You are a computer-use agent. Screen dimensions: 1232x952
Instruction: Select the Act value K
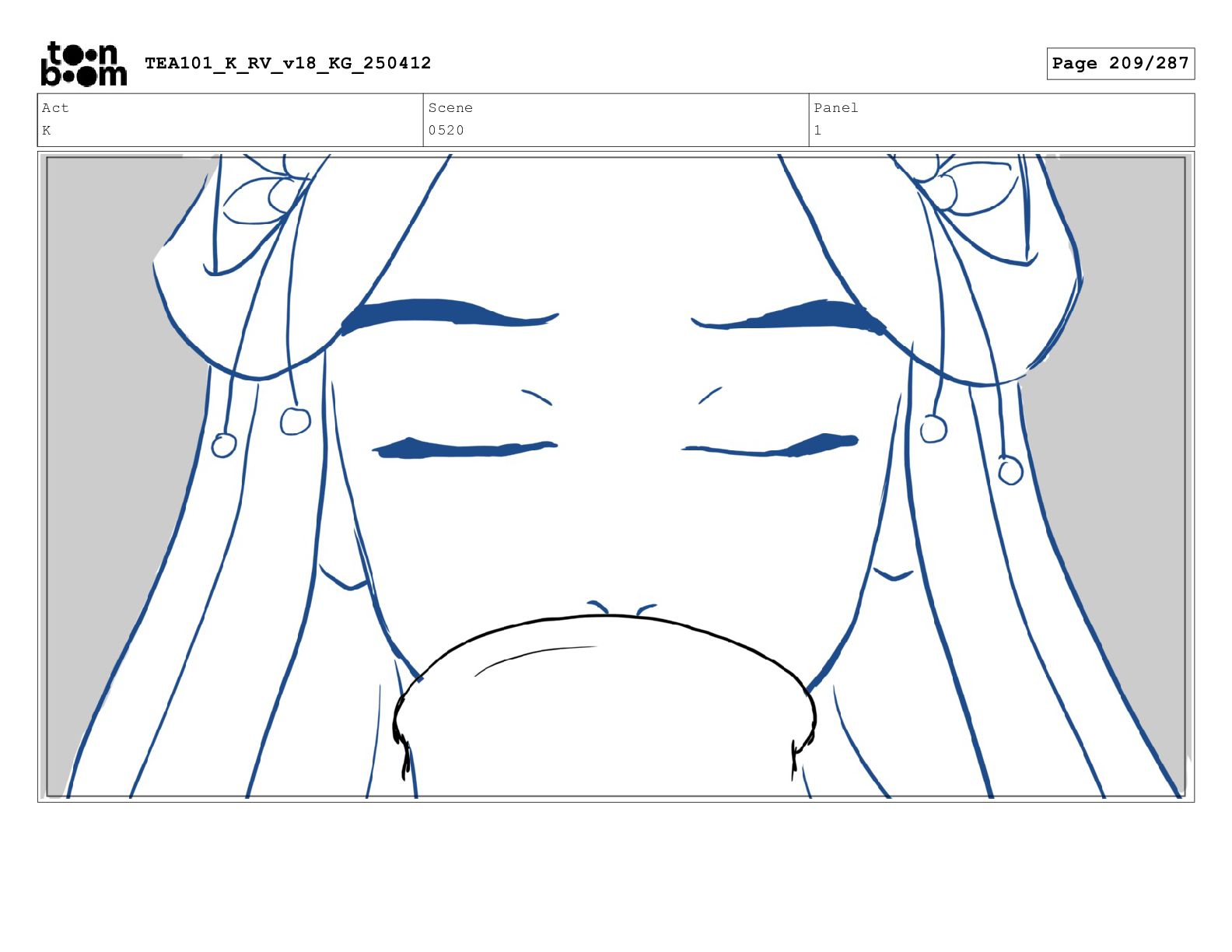(x=47, y=131)
